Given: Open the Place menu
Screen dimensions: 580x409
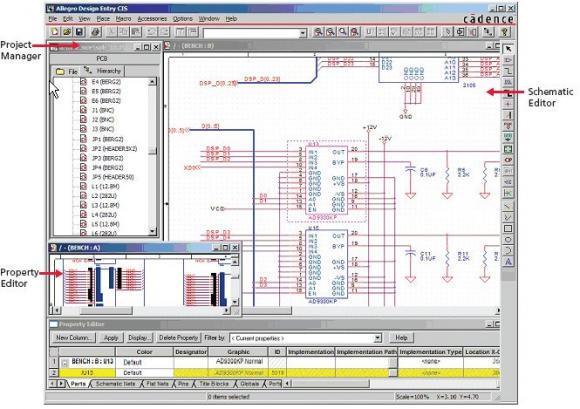Looking at the screenshot, I should click(103, 18).
